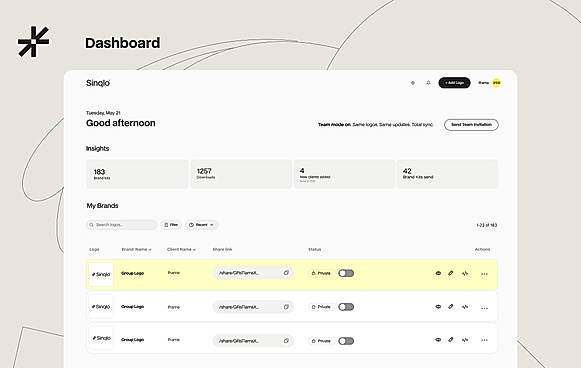Sort by the Client Name column
This screenshot has height=368, width=581.
[x=181, y=249]
